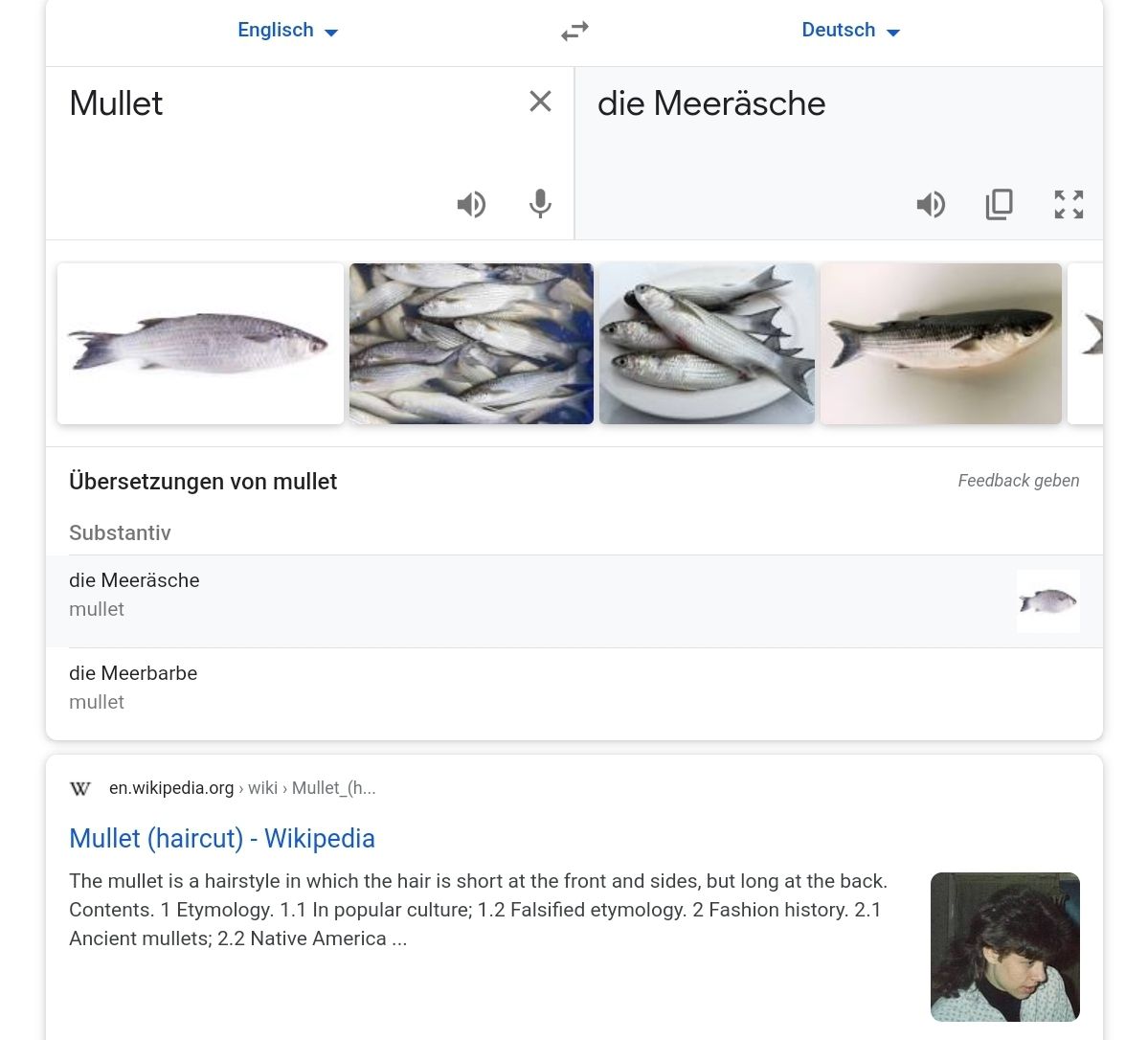Select the die Meerbarbe translation row
Screen dimensions: 1148x1040
574,692
